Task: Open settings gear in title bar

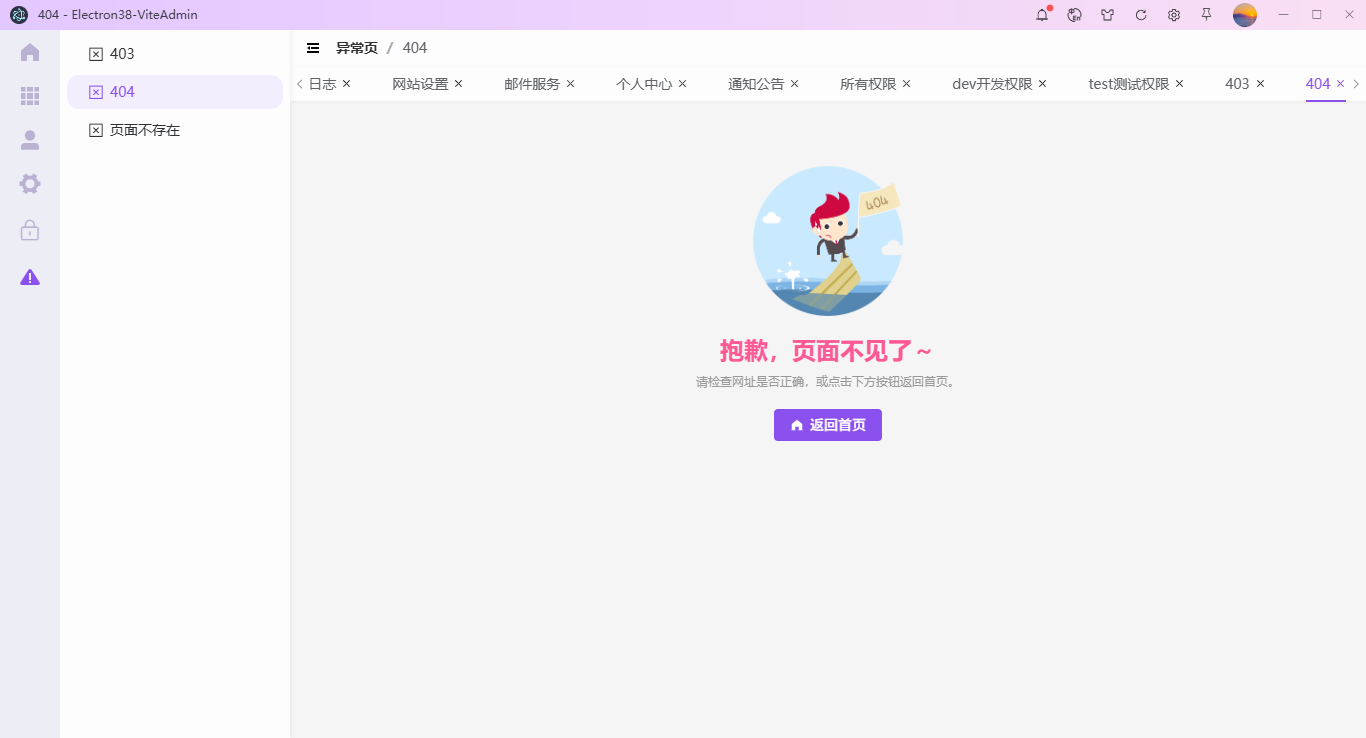Action: coord(1174,15)
